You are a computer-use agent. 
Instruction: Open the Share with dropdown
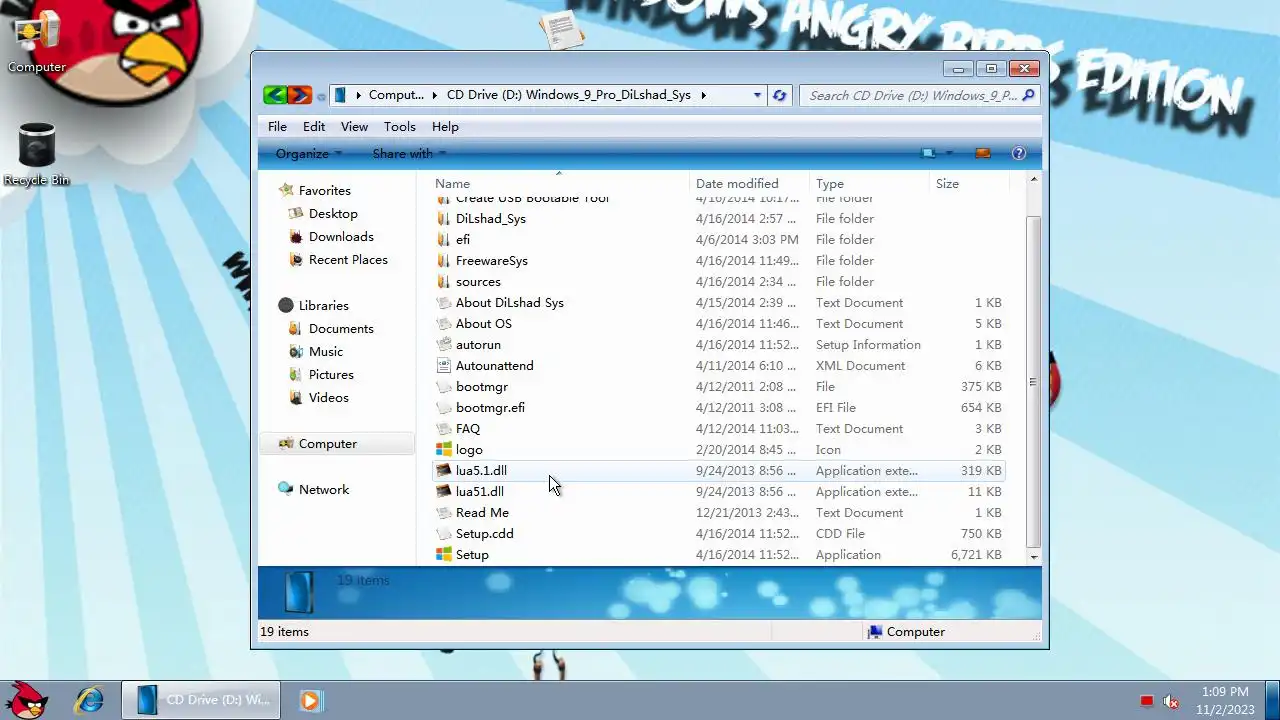tap(409, 153)
